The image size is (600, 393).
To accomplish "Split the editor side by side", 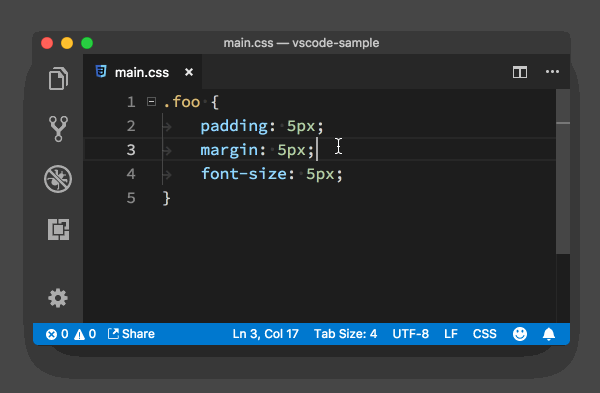I will pyautogui.click(x=520, y=72).
